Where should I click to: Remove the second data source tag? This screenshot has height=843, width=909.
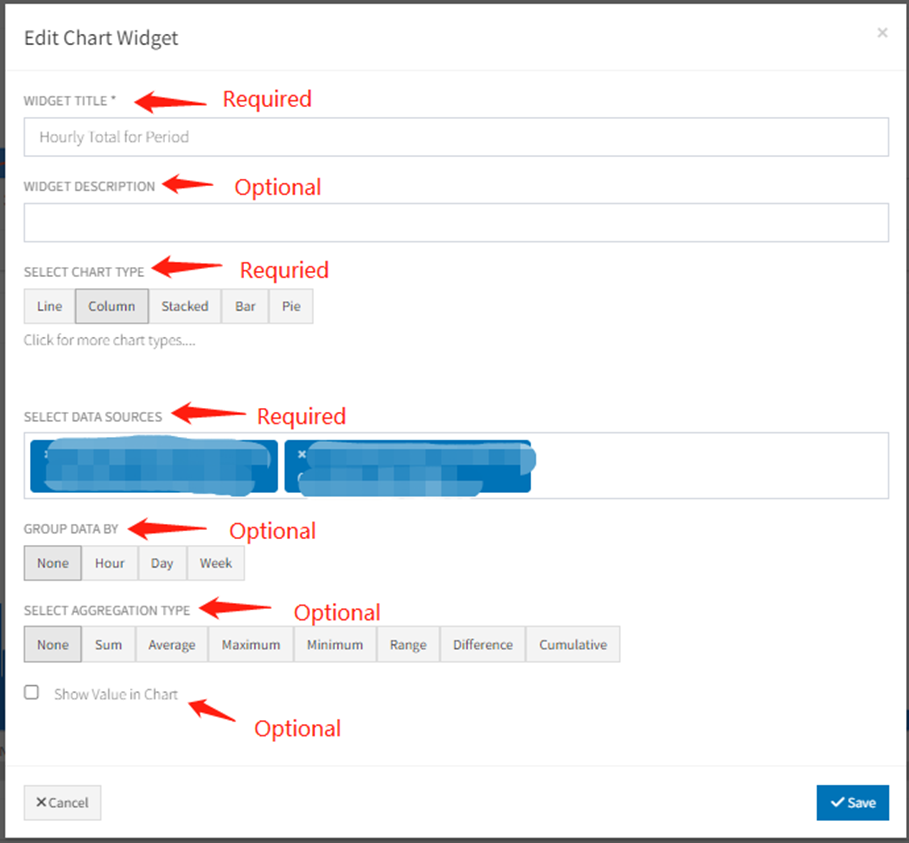point(302,454)
